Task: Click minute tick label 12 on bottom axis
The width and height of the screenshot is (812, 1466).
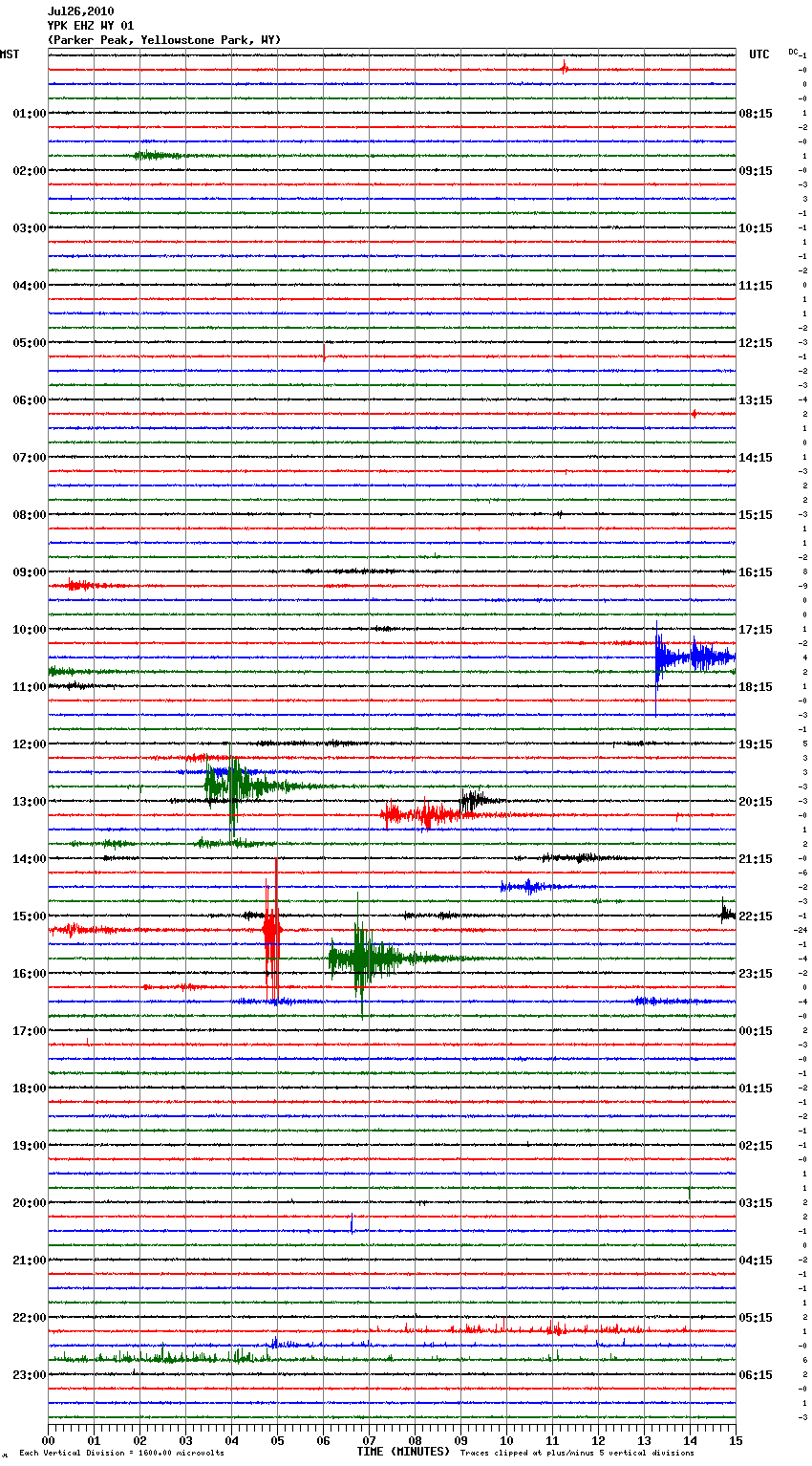Action: click(x=598, y=1440)
